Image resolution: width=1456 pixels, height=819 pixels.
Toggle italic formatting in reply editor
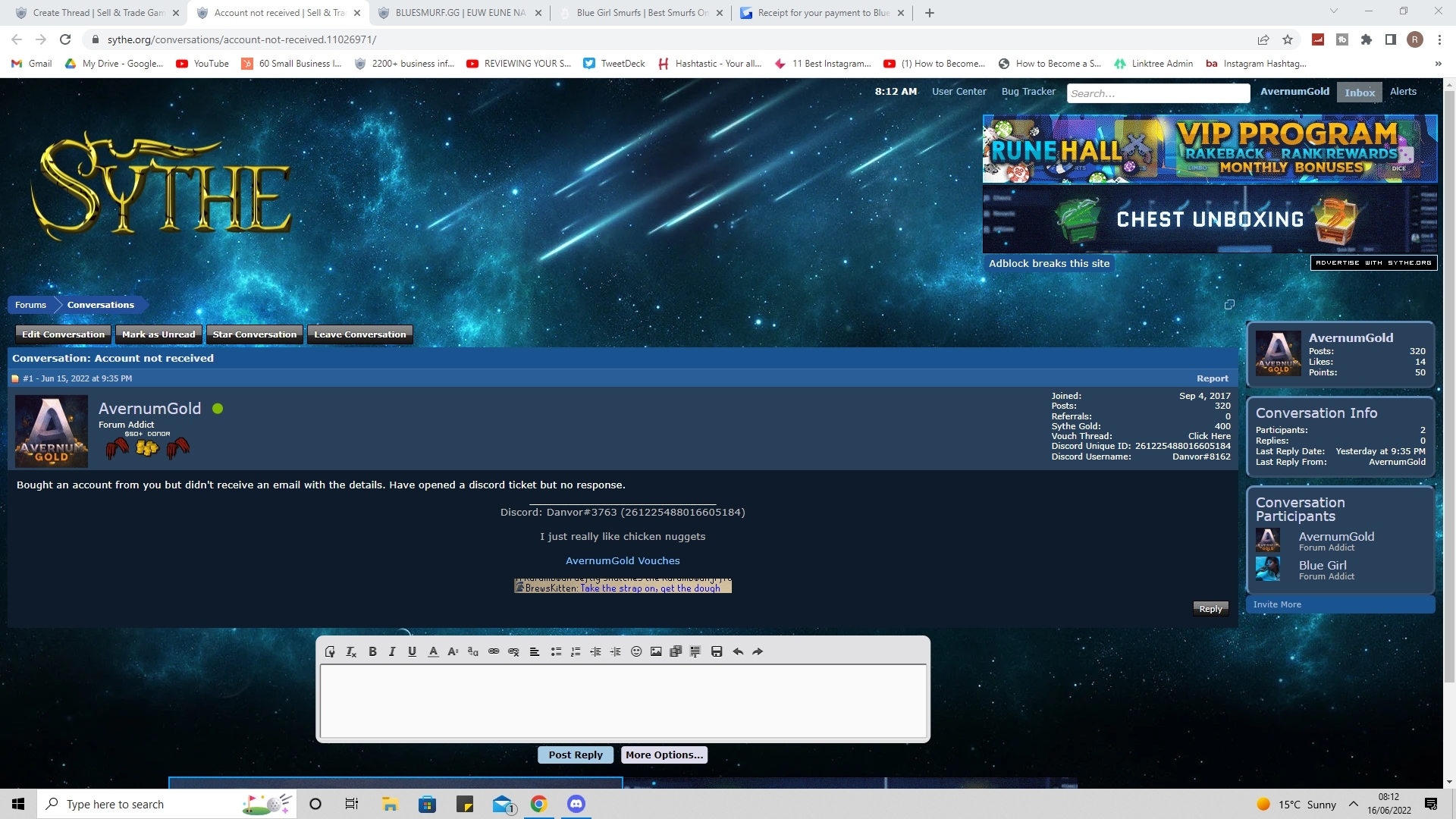pos(392,651)
